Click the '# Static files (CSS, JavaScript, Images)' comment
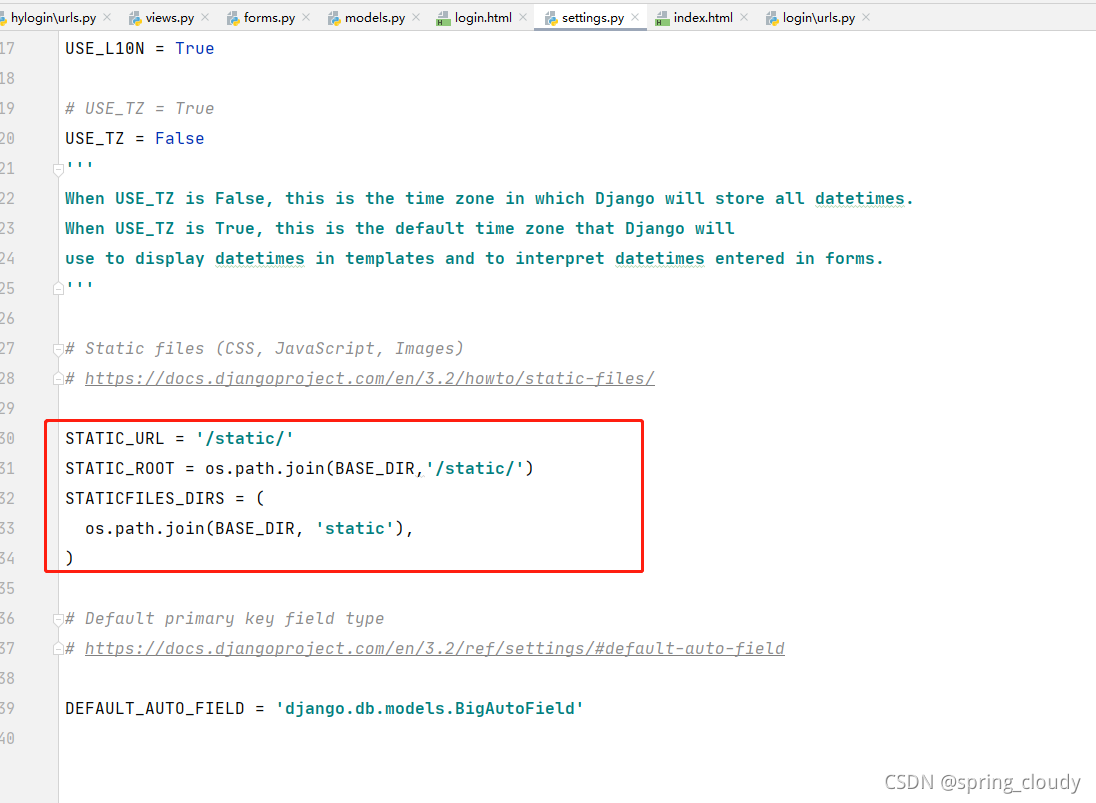 264,348
